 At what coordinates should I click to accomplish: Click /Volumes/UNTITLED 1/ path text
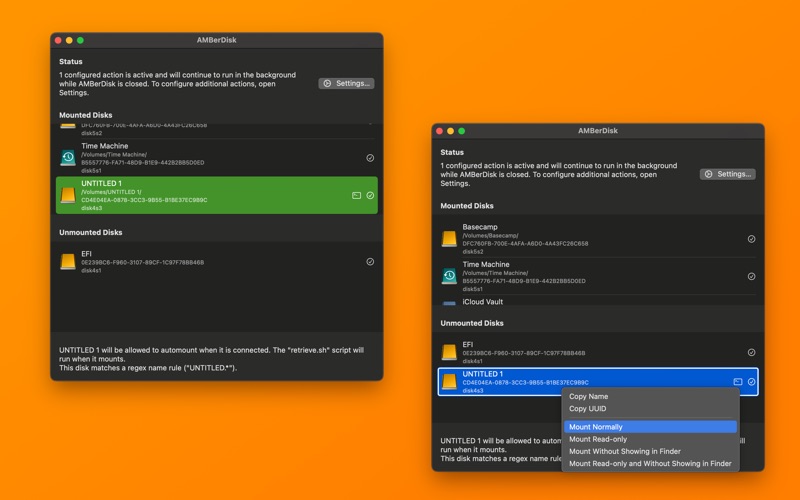pos(111,192)
